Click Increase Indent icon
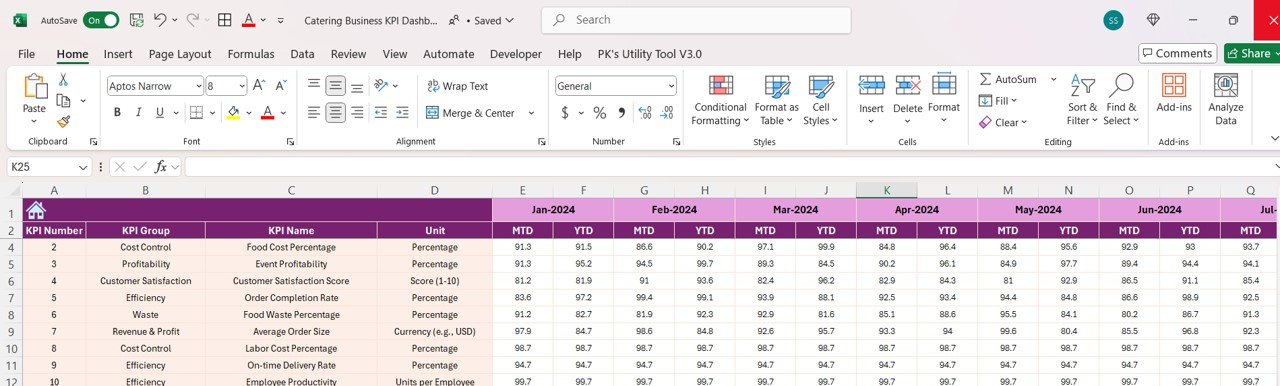Screen dimensions: 1280x386 (x=402, y=113)
